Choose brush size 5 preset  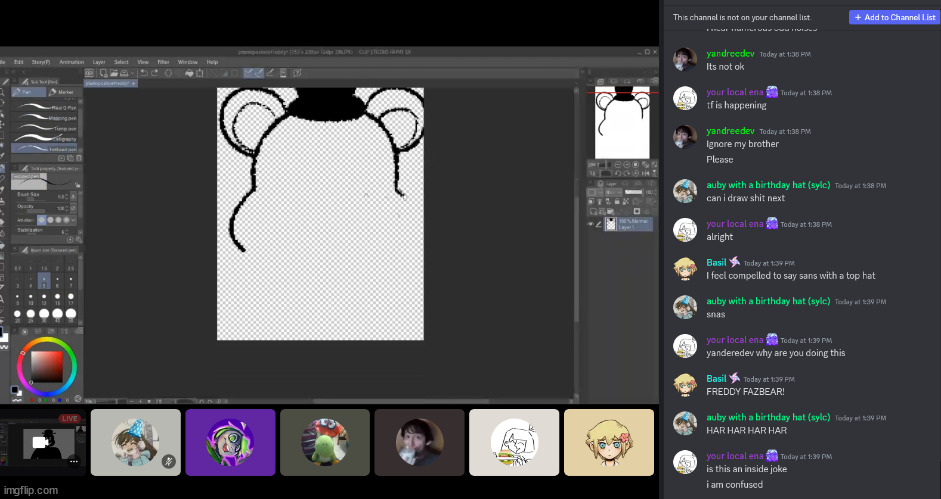click(44, 280)
